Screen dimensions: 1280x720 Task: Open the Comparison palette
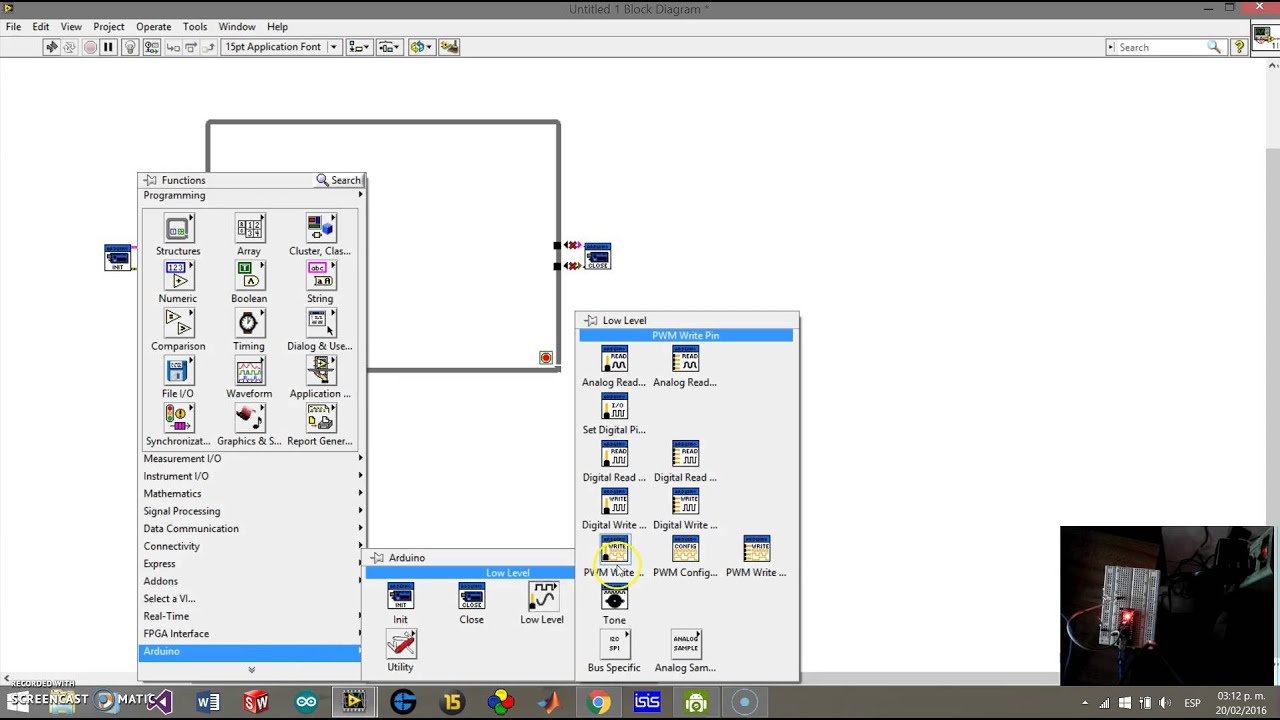coord(178,324)
